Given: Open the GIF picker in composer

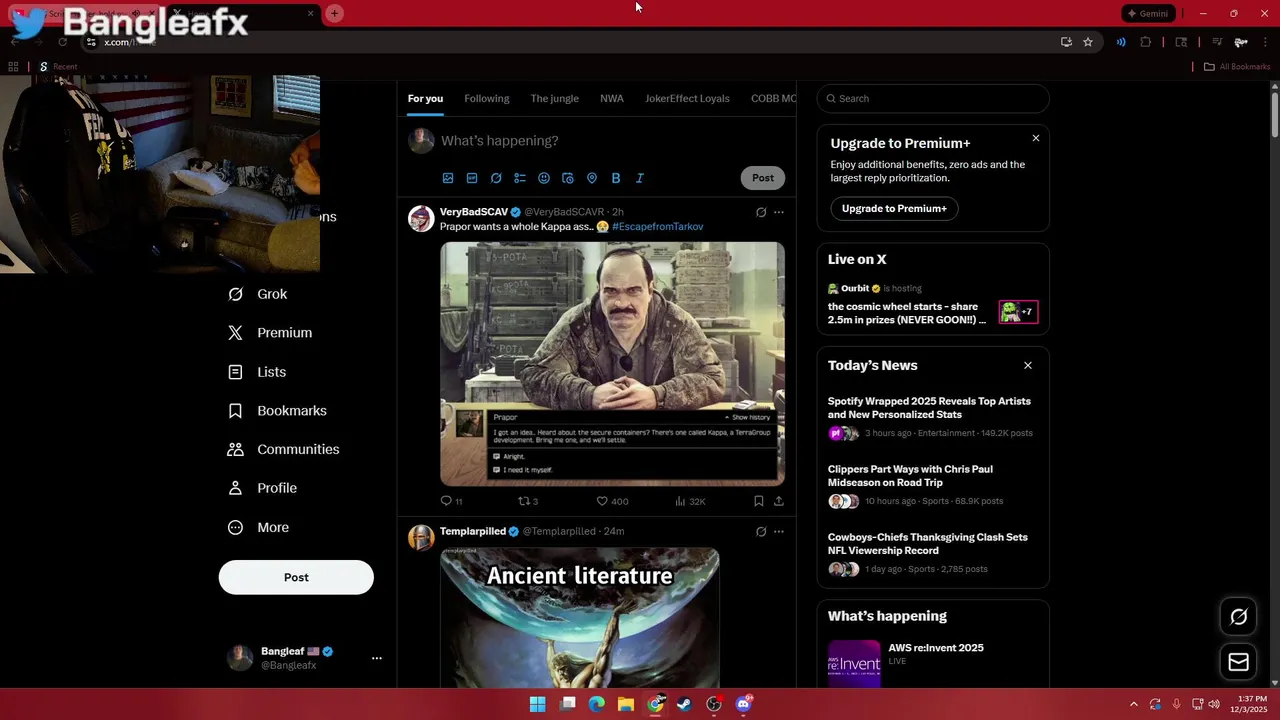Looking at the screenshot, I should click(x=472, y=178).
